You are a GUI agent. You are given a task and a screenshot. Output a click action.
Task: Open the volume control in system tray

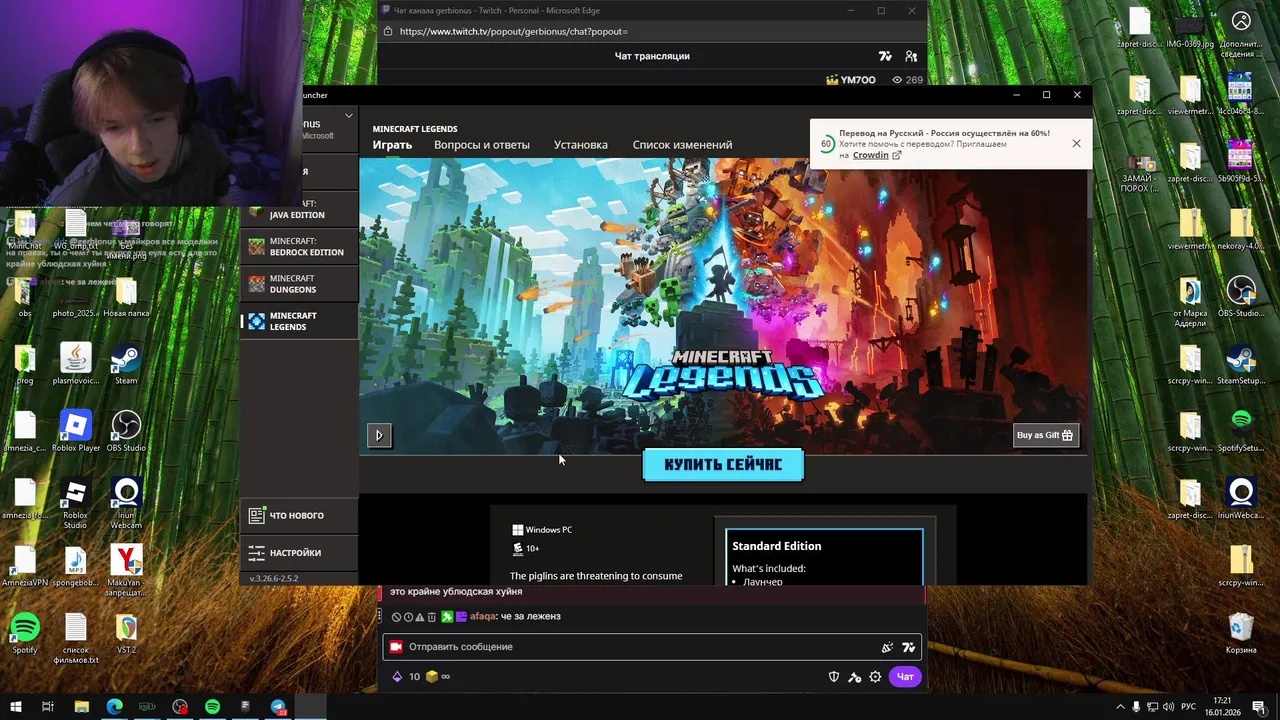pos(1168,707)
